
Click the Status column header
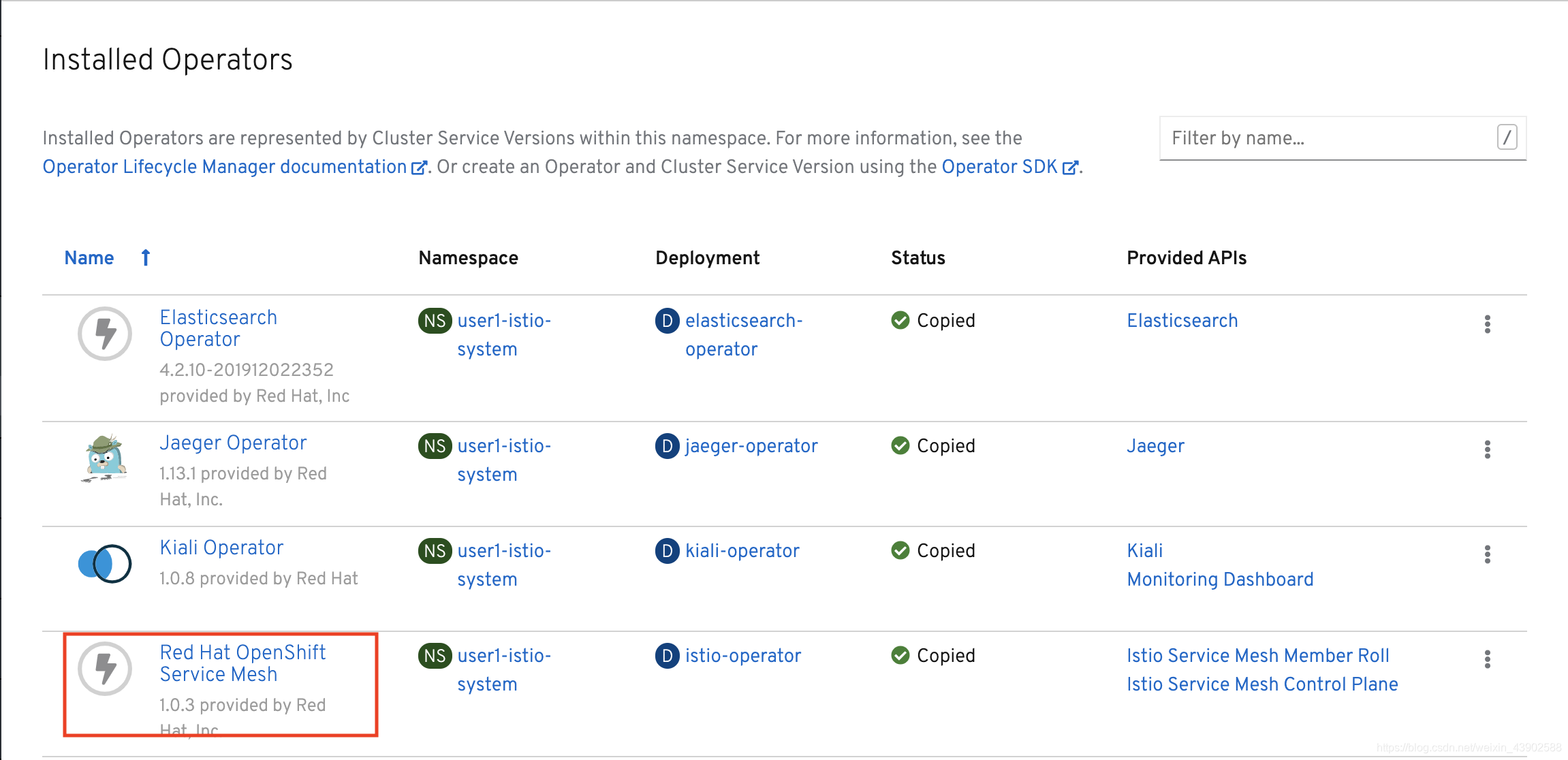918,258
